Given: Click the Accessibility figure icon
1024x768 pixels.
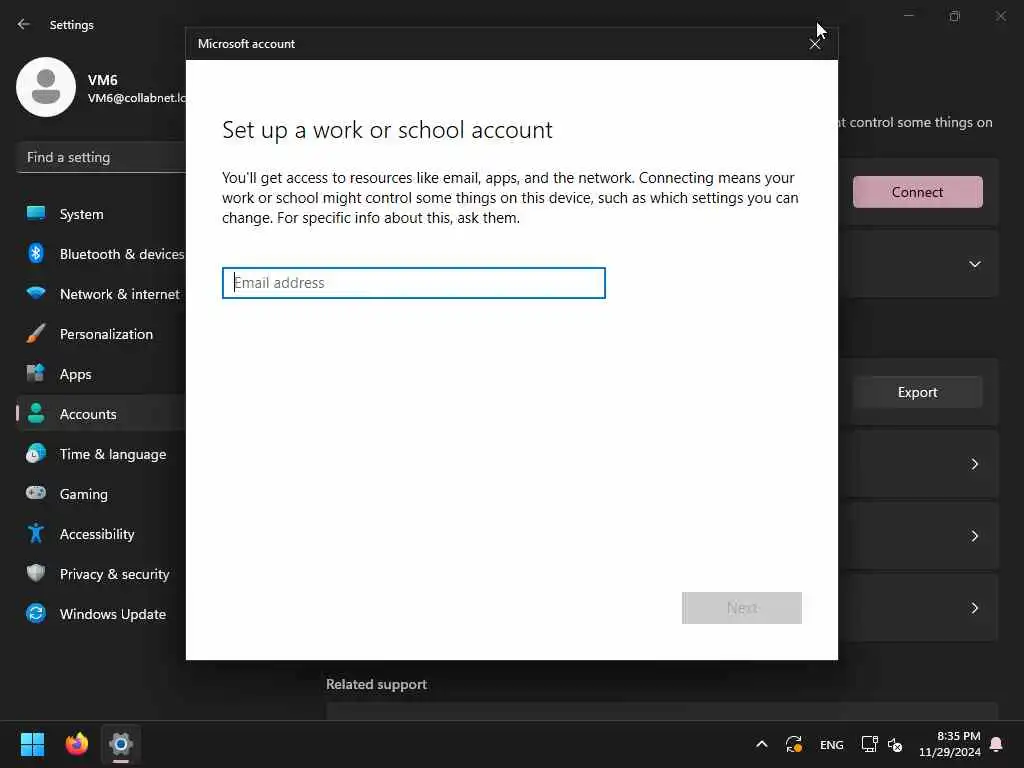Looking at the screenshot, I should coord(36,533).
